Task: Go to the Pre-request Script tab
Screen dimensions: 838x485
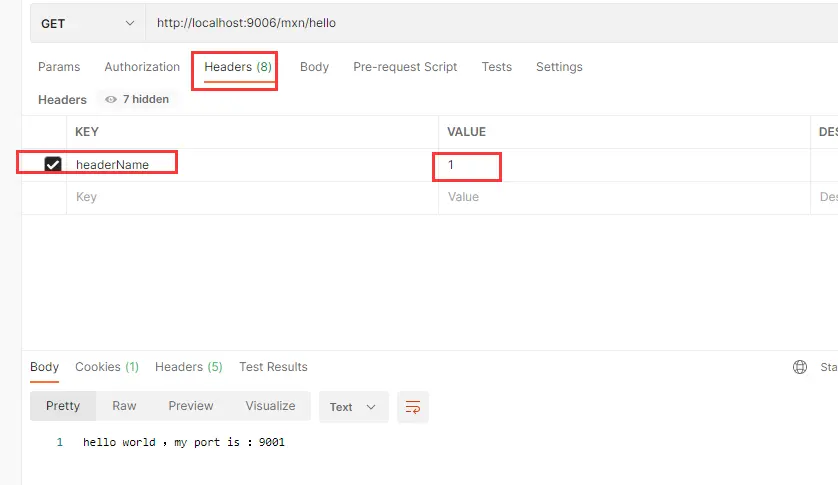Action: click(405, 67)
